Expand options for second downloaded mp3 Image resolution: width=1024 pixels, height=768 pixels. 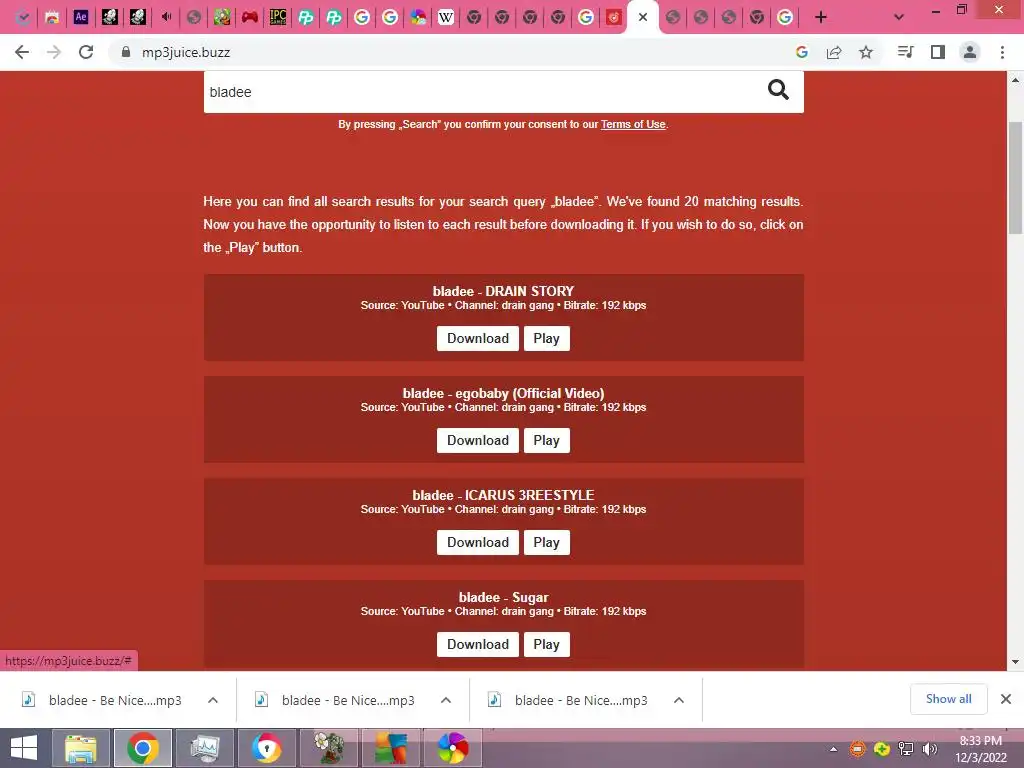pos(446,700)
